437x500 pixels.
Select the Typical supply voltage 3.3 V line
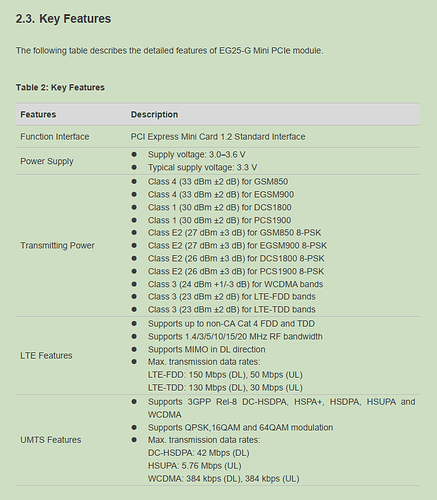202,167
